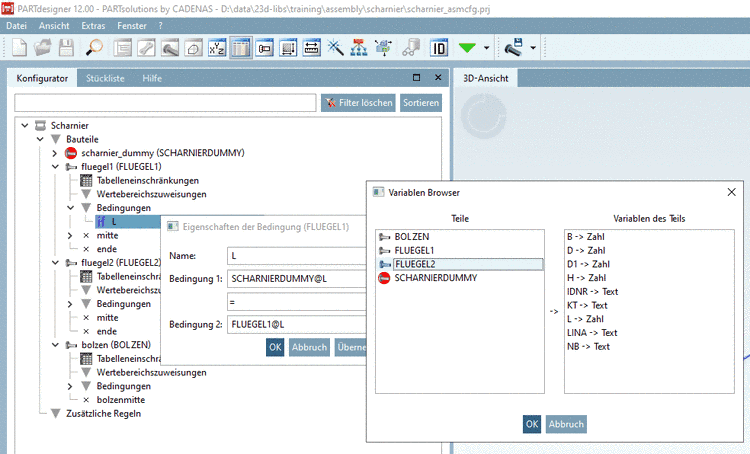Image resolution: width=750 pixels, height=454 pixels.
Task: Collapse the fluegel1 (FLUEGEL1) node
Action: tap(55, 167)
